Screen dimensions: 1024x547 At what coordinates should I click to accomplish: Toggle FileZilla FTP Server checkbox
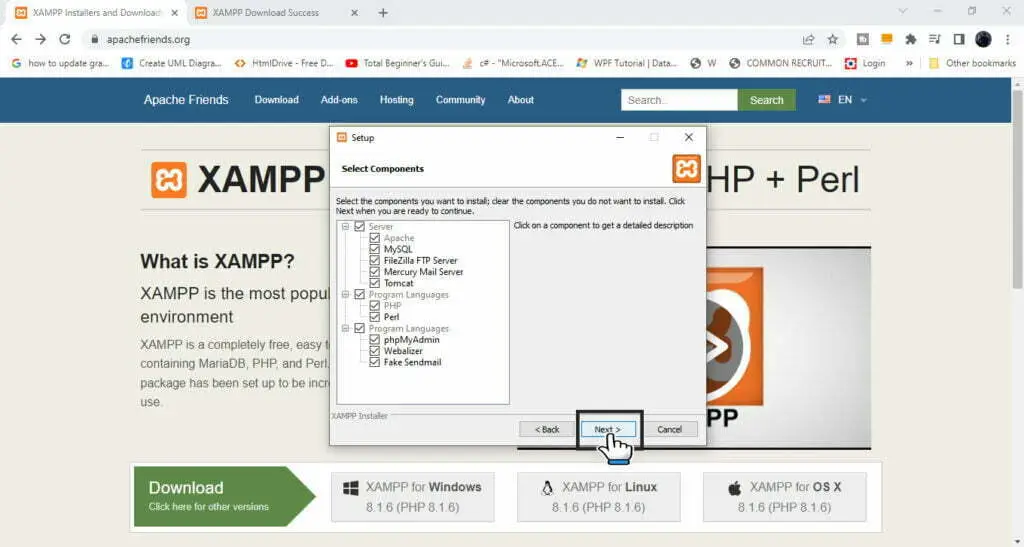pyautogui.click(x=374, y=260)
